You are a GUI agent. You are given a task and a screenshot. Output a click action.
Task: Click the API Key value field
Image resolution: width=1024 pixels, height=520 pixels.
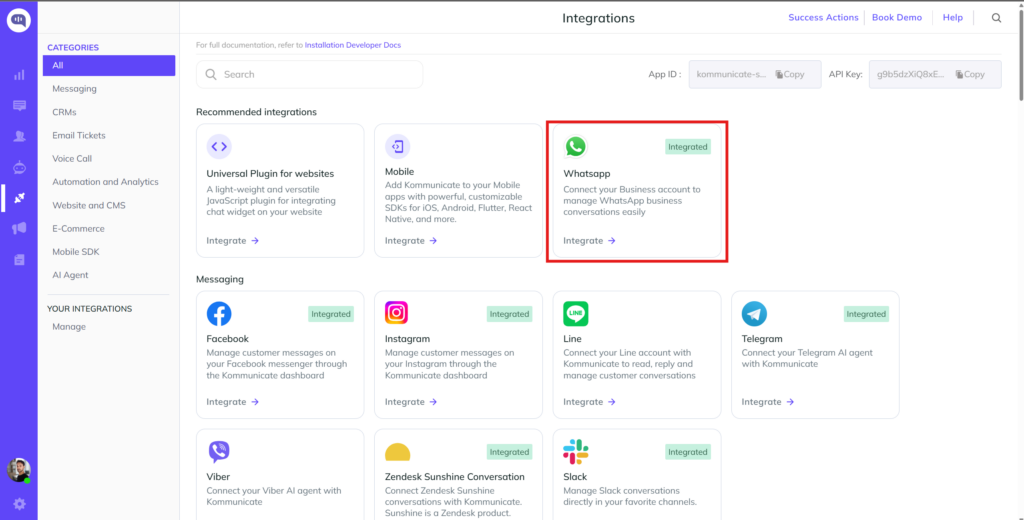[935, 74]
